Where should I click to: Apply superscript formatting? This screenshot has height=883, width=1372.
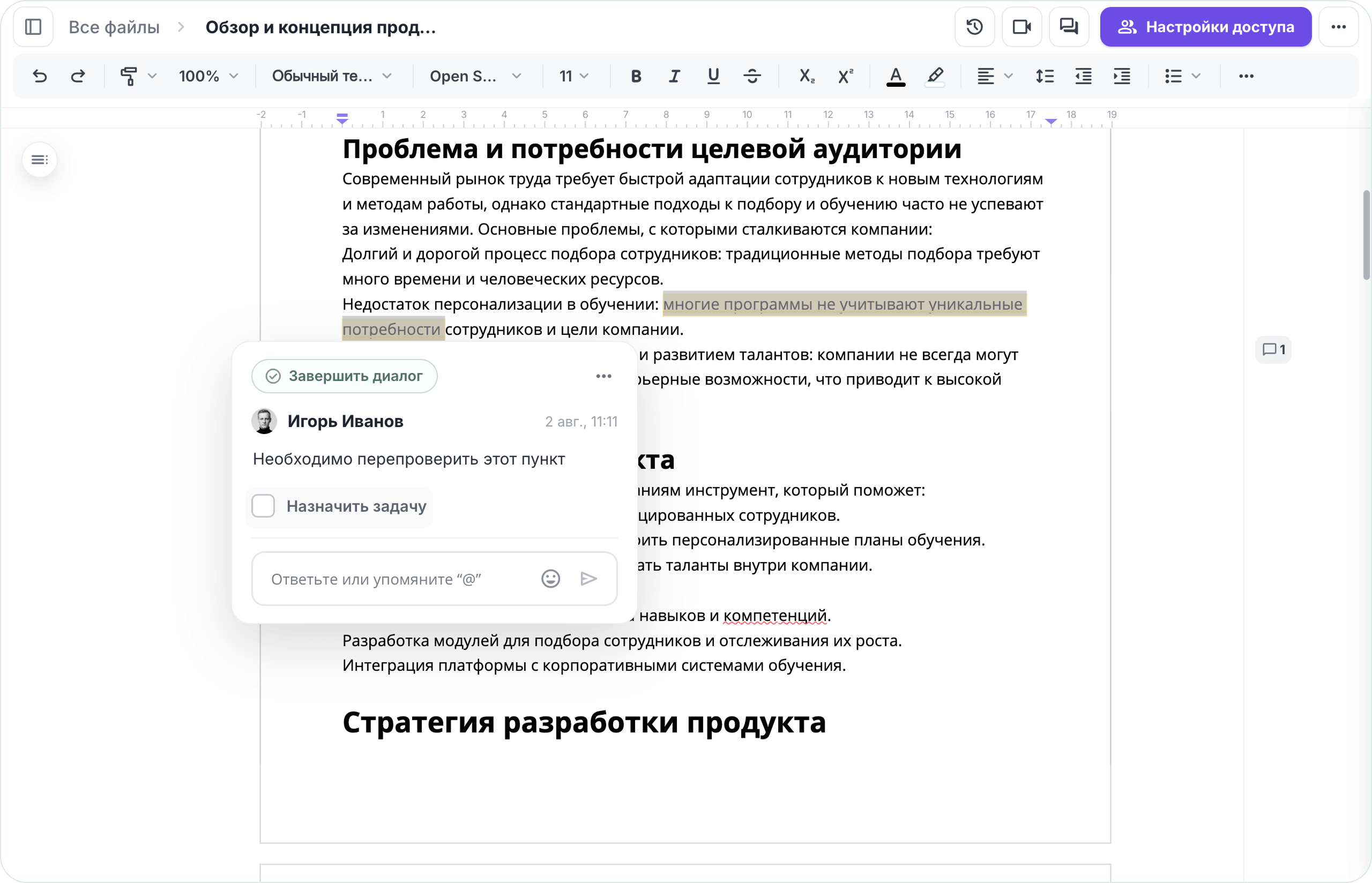point(845,76)
